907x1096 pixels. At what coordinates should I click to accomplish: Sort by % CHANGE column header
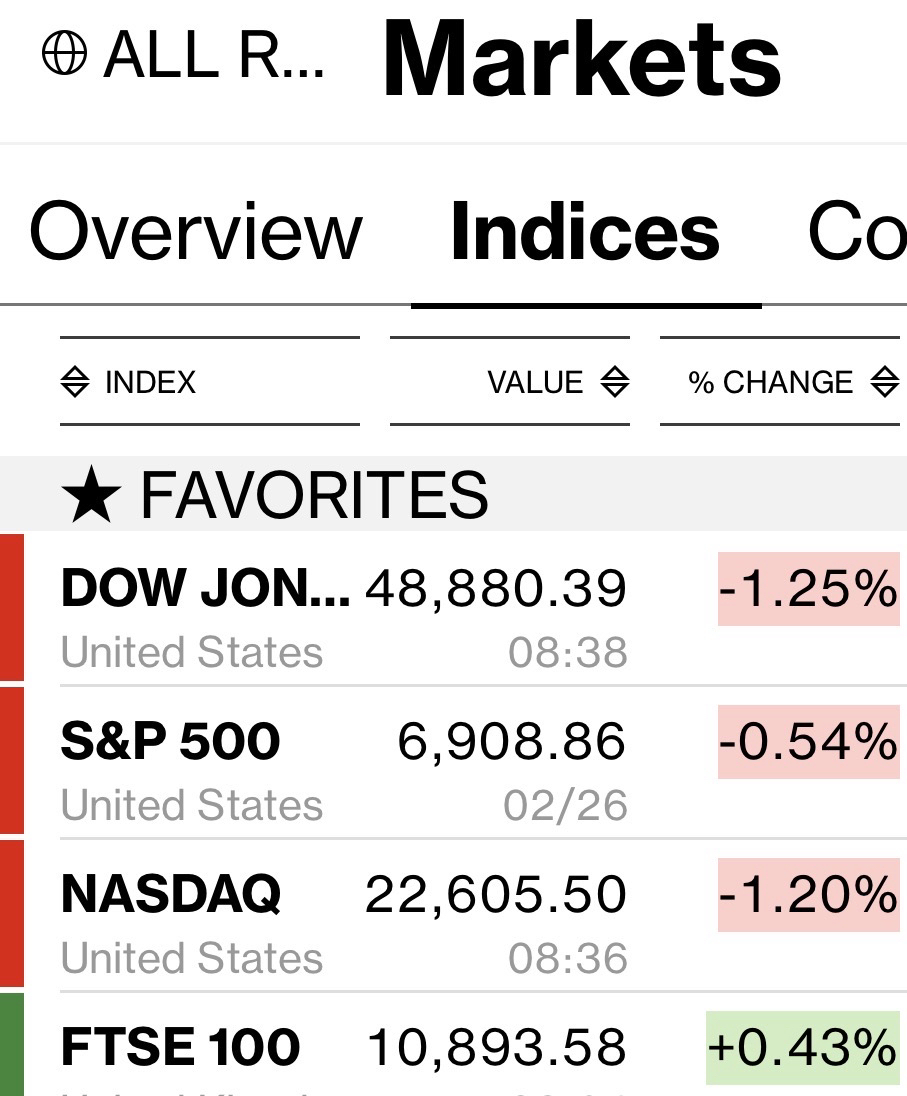(x=770, y=382)
